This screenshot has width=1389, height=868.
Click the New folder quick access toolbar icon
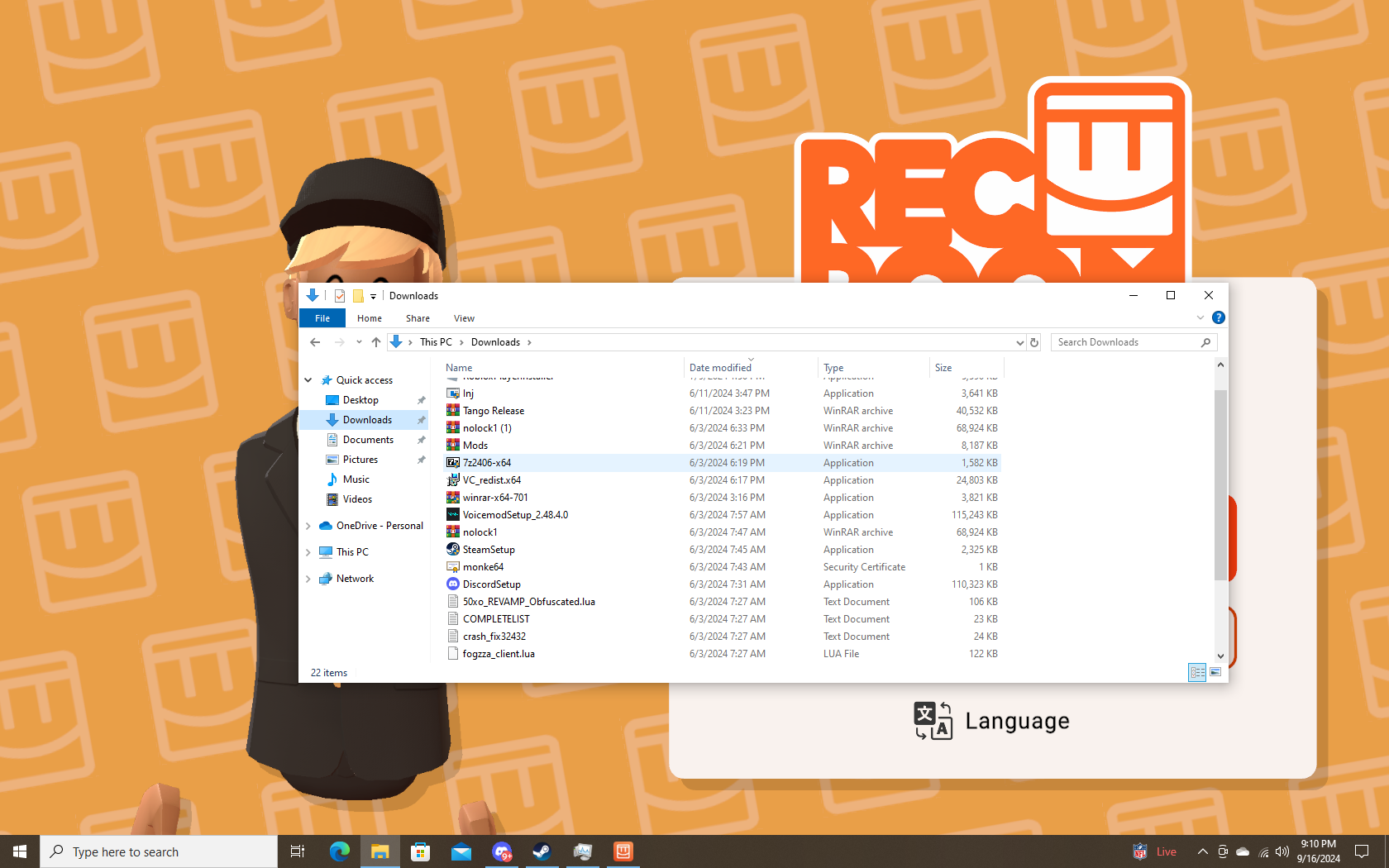click(x=358, y=296)
